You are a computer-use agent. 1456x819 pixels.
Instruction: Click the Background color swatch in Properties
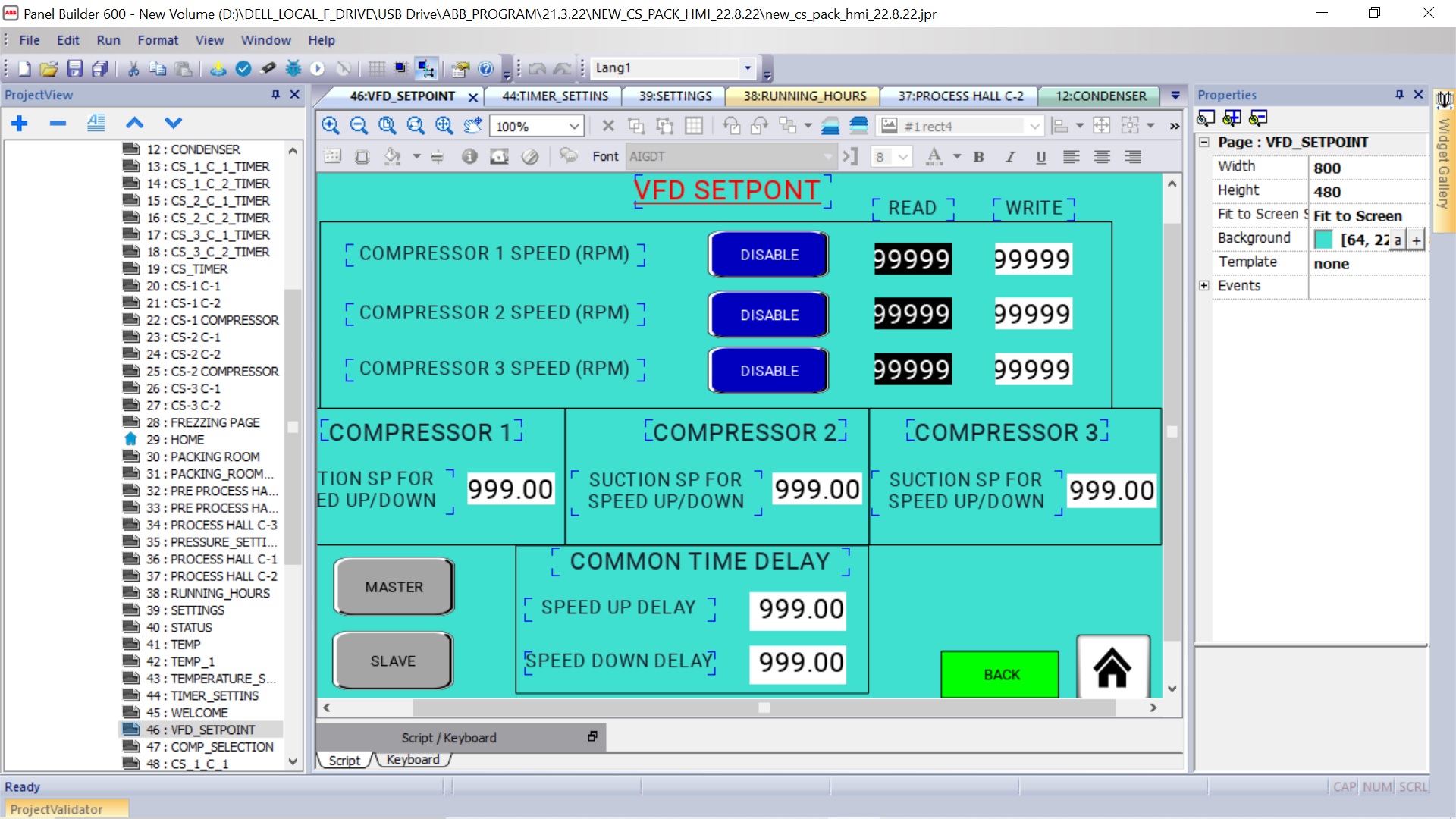point(1323,240)
